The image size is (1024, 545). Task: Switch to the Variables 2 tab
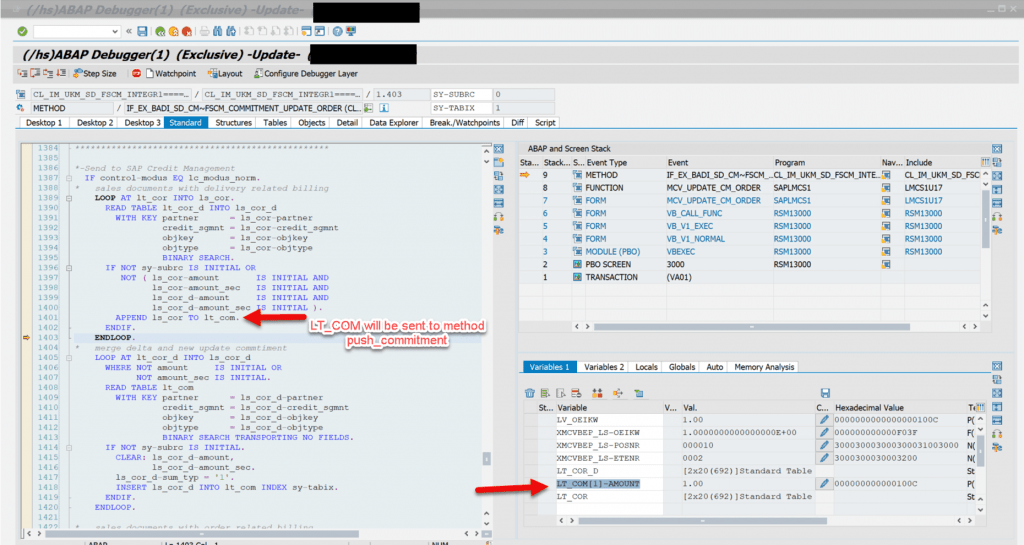(x=603, y=367)
